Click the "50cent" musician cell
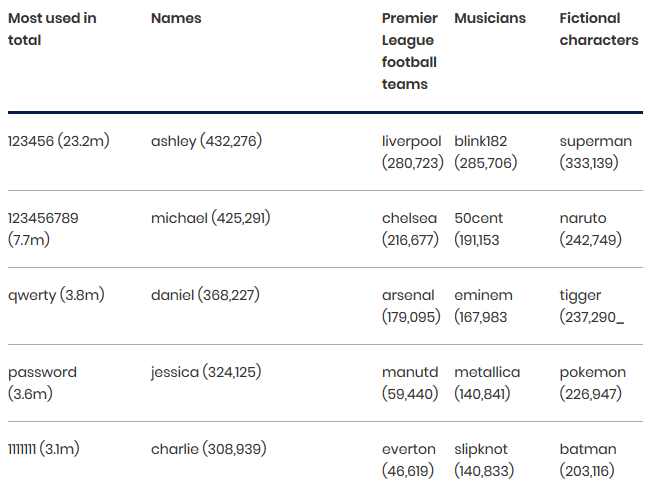Image resolution: width=648 pixels, height=496 pixels. tap(480, 229)
